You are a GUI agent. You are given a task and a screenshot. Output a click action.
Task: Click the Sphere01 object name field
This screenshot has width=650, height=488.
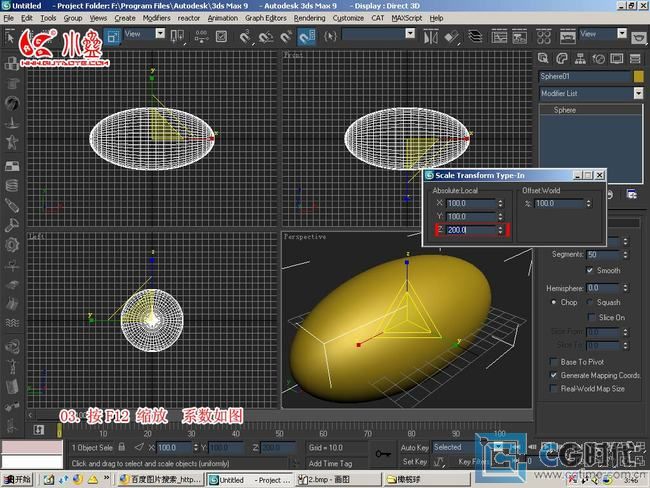(585, 76)
